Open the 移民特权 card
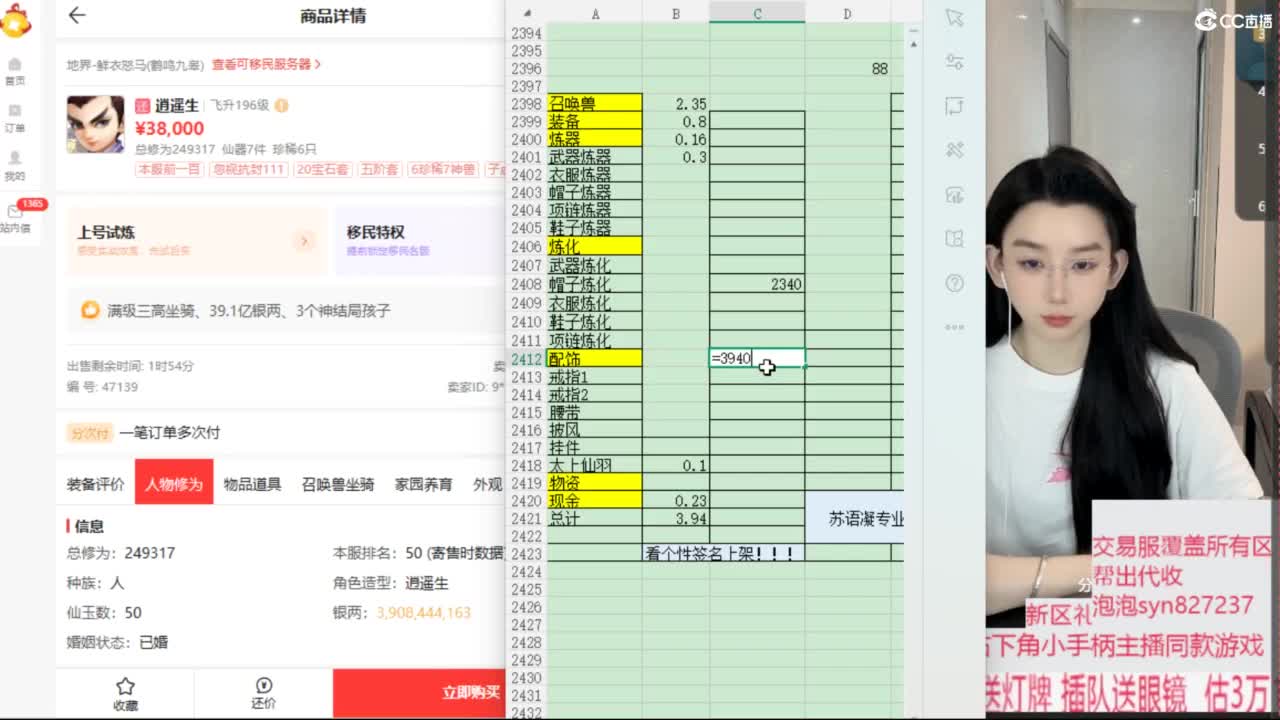 tap(420, 241)
